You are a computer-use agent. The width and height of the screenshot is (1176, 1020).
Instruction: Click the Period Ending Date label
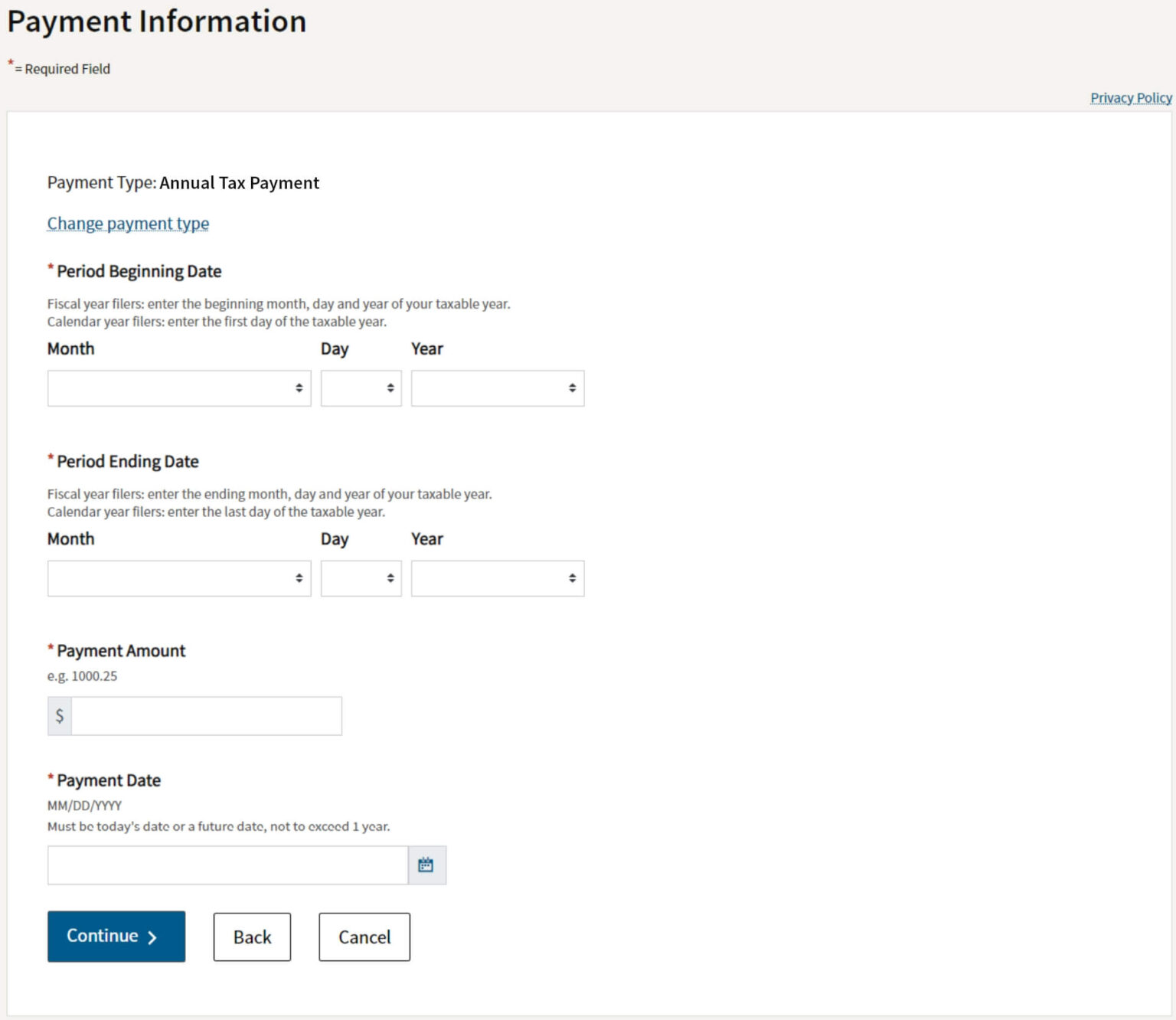[128, 461]
